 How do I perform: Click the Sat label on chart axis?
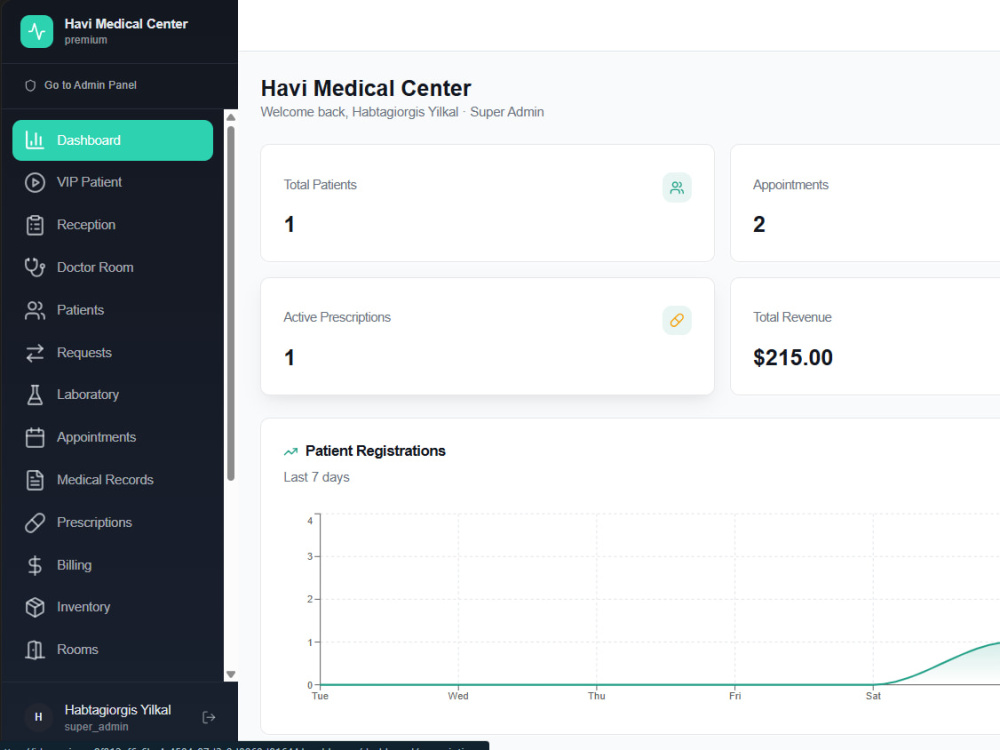[873, 696]
